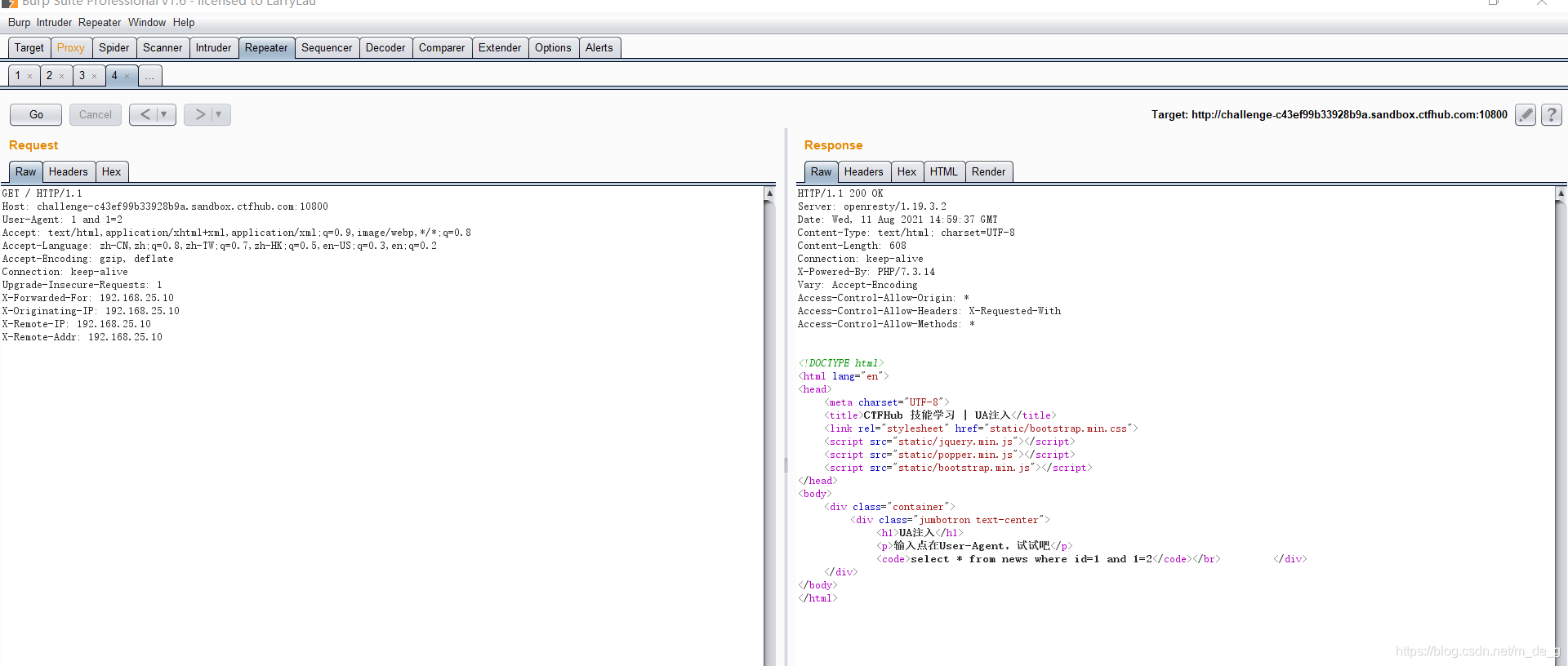Click the Target URL label
The width and height of the screenshot is (1568, 666).
coord(1330,115)
